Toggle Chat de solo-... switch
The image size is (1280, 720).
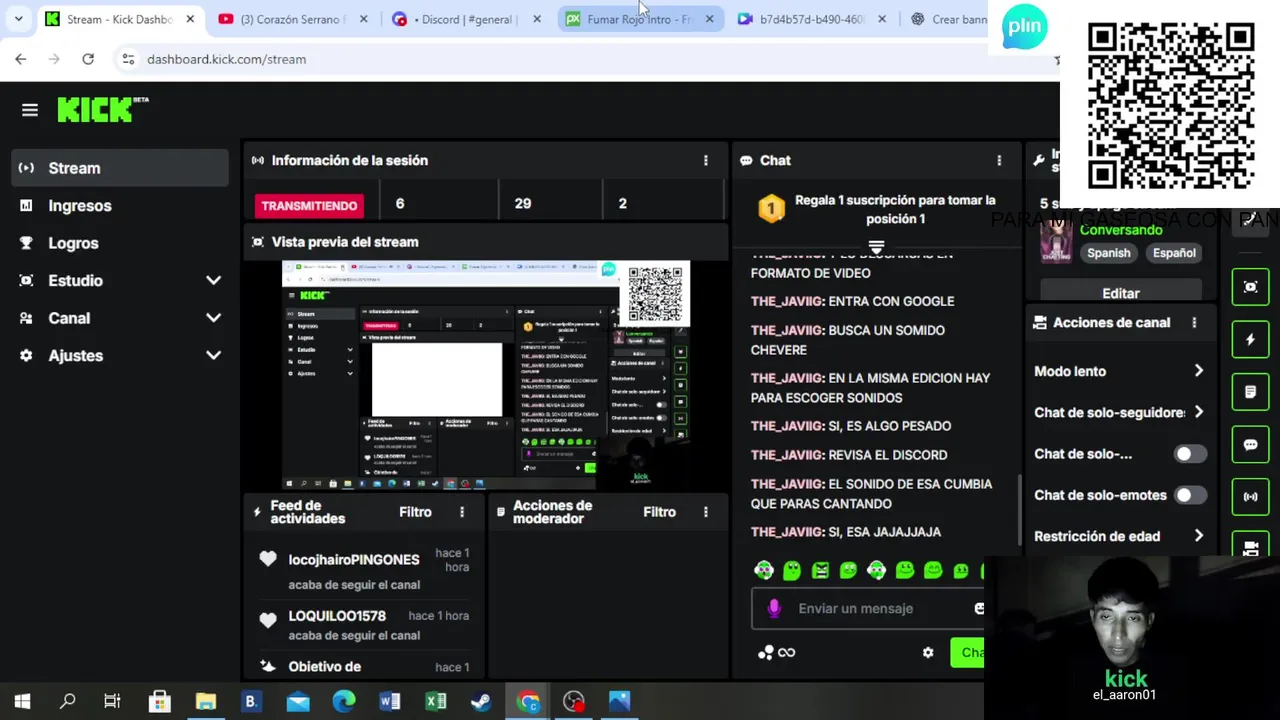(x=1189, y=454)
